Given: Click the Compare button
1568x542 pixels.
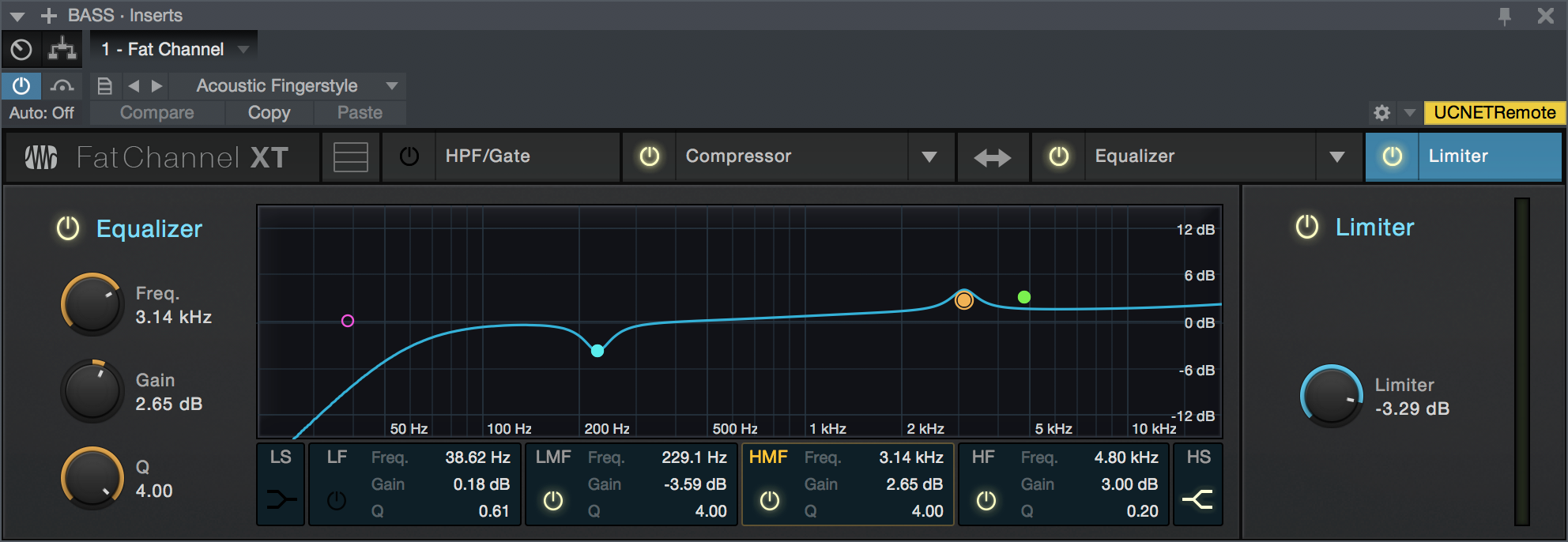Looking at the screenshot, I should click(x=157, y=113).
